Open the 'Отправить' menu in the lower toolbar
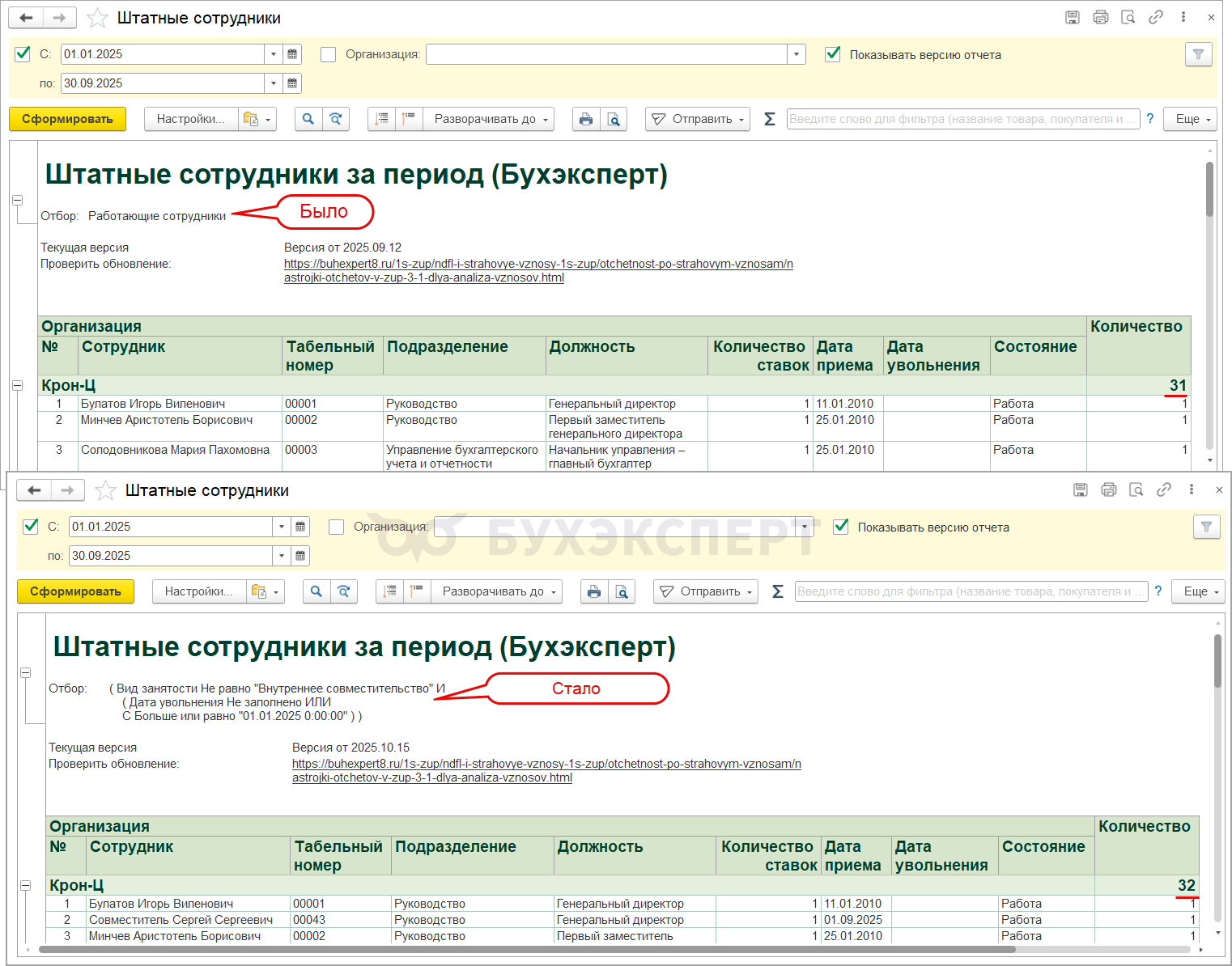 tap(705, 591)
